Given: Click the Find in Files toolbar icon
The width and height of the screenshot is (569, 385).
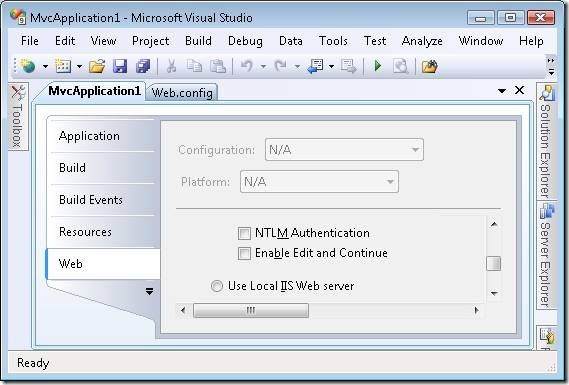Looking at the screenshot, I should [x=401, y=66].
